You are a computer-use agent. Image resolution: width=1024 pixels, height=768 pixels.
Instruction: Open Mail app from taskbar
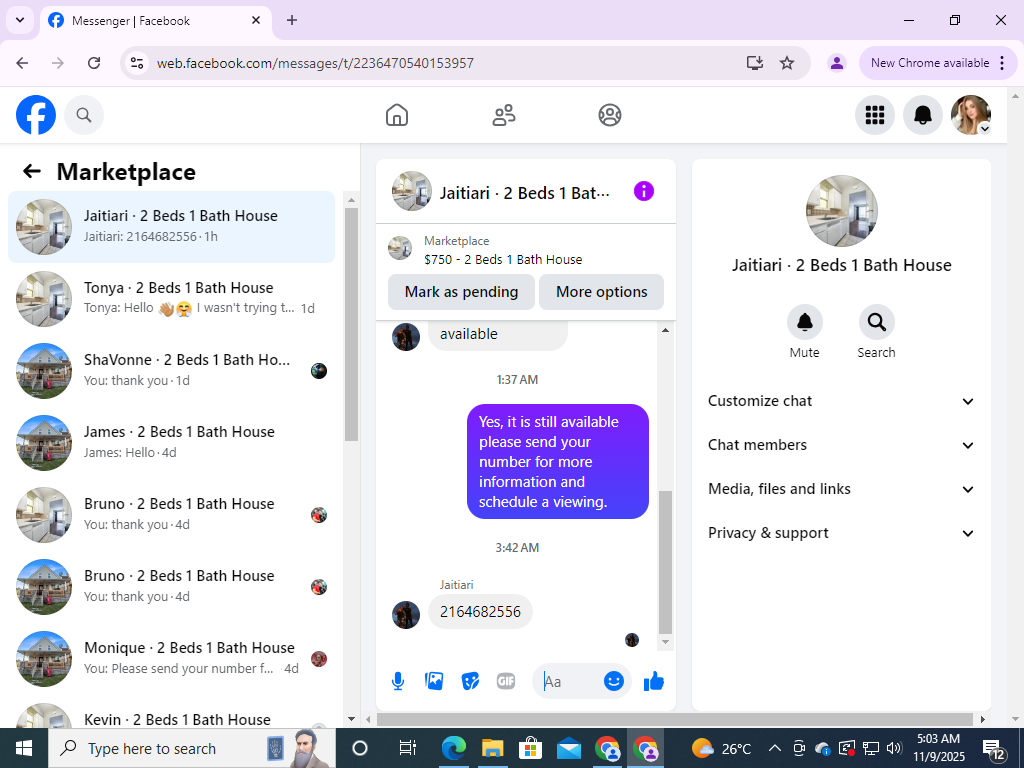(569, 748)
